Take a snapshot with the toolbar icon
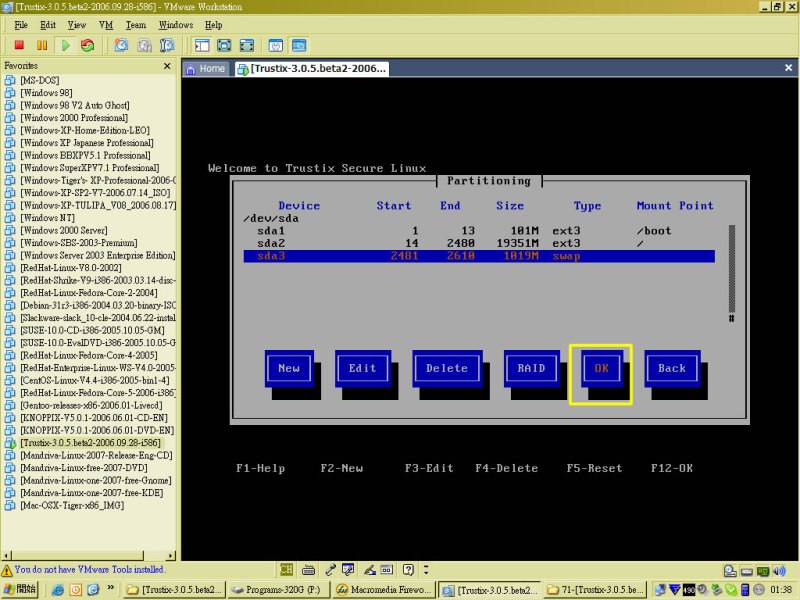The height and width of the screenshot is (600, 800). pos(121,45)
